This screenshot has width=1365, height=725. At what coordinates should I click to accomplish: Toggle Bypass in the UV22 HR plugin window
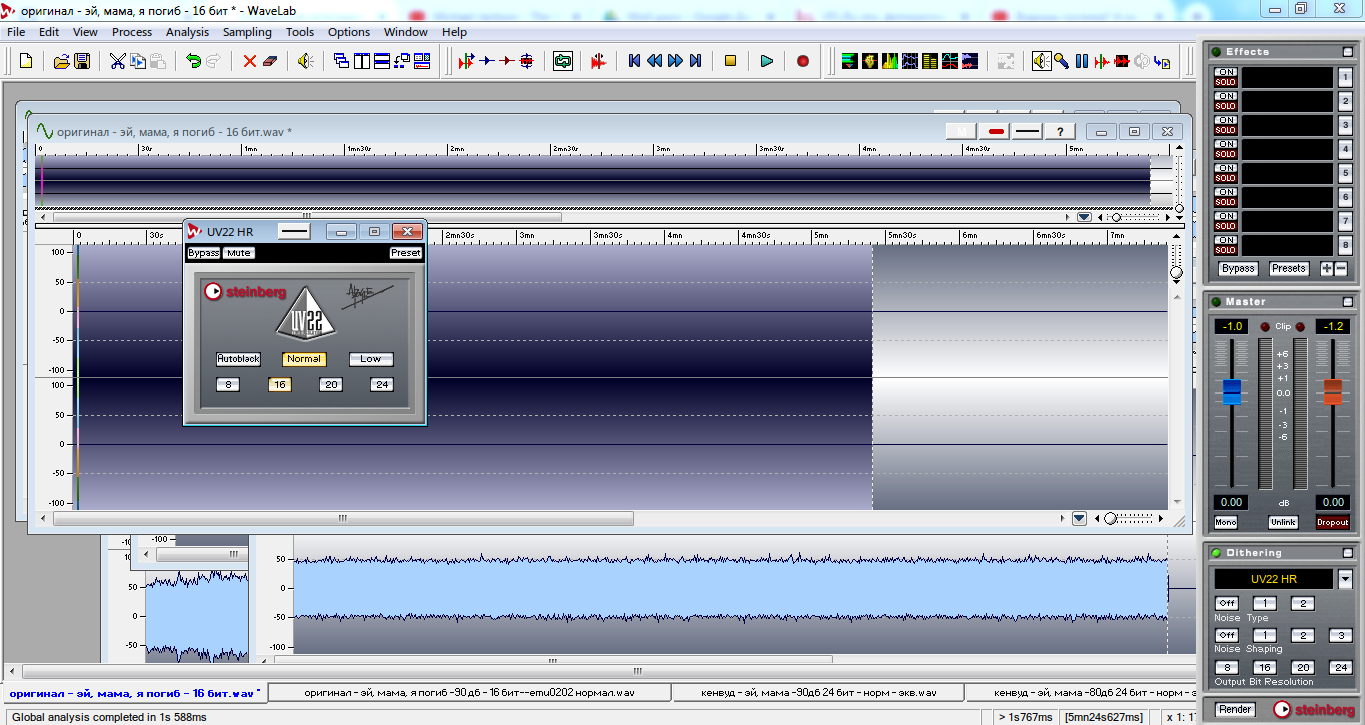point(203,253)
